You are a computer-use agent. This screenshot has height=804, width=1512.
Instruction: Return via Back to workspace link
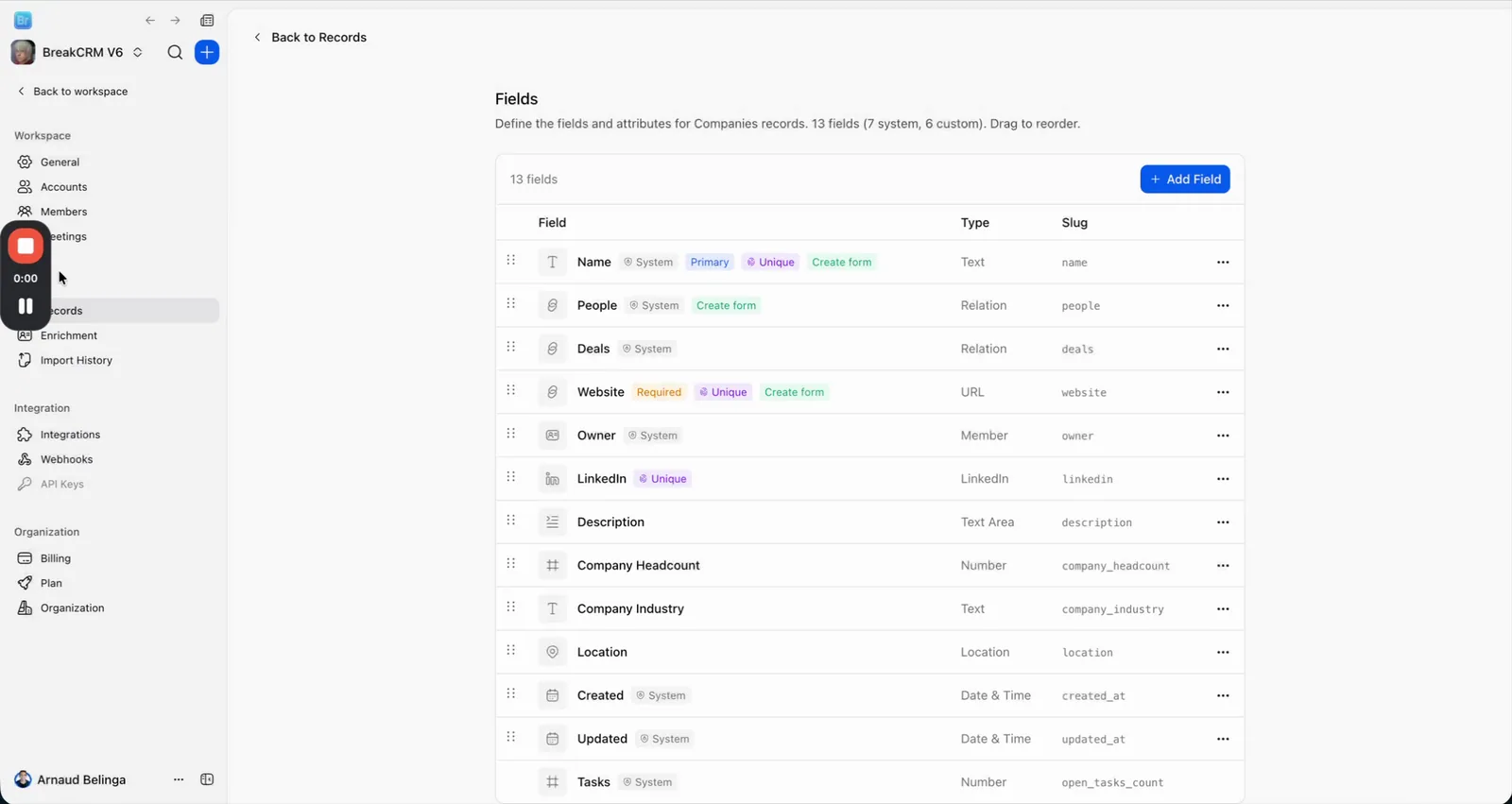pyautogui.click(x=73, y=92)
